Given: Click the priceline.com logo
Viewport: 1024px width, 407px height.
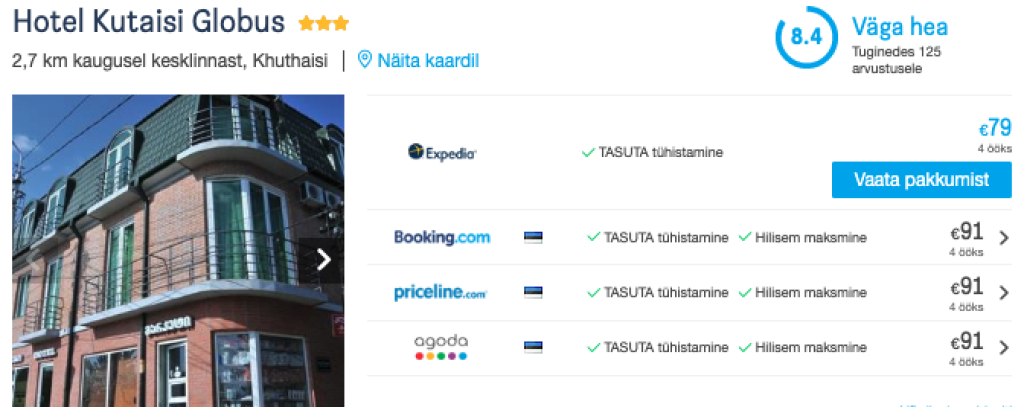Looking at the screenshot, I should [440, 293].
